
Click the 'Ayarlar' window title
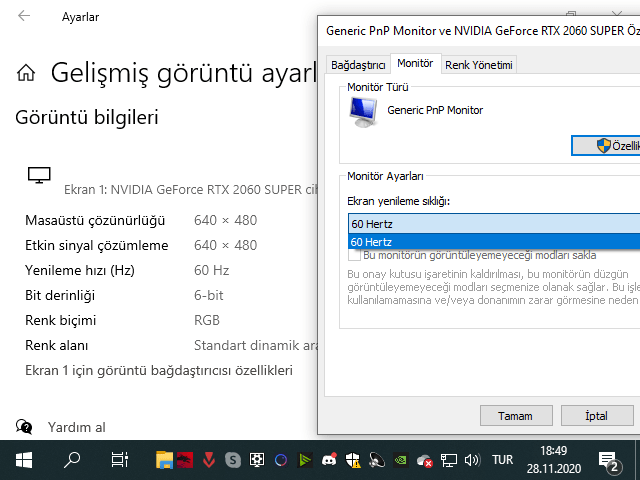(80, 17)
